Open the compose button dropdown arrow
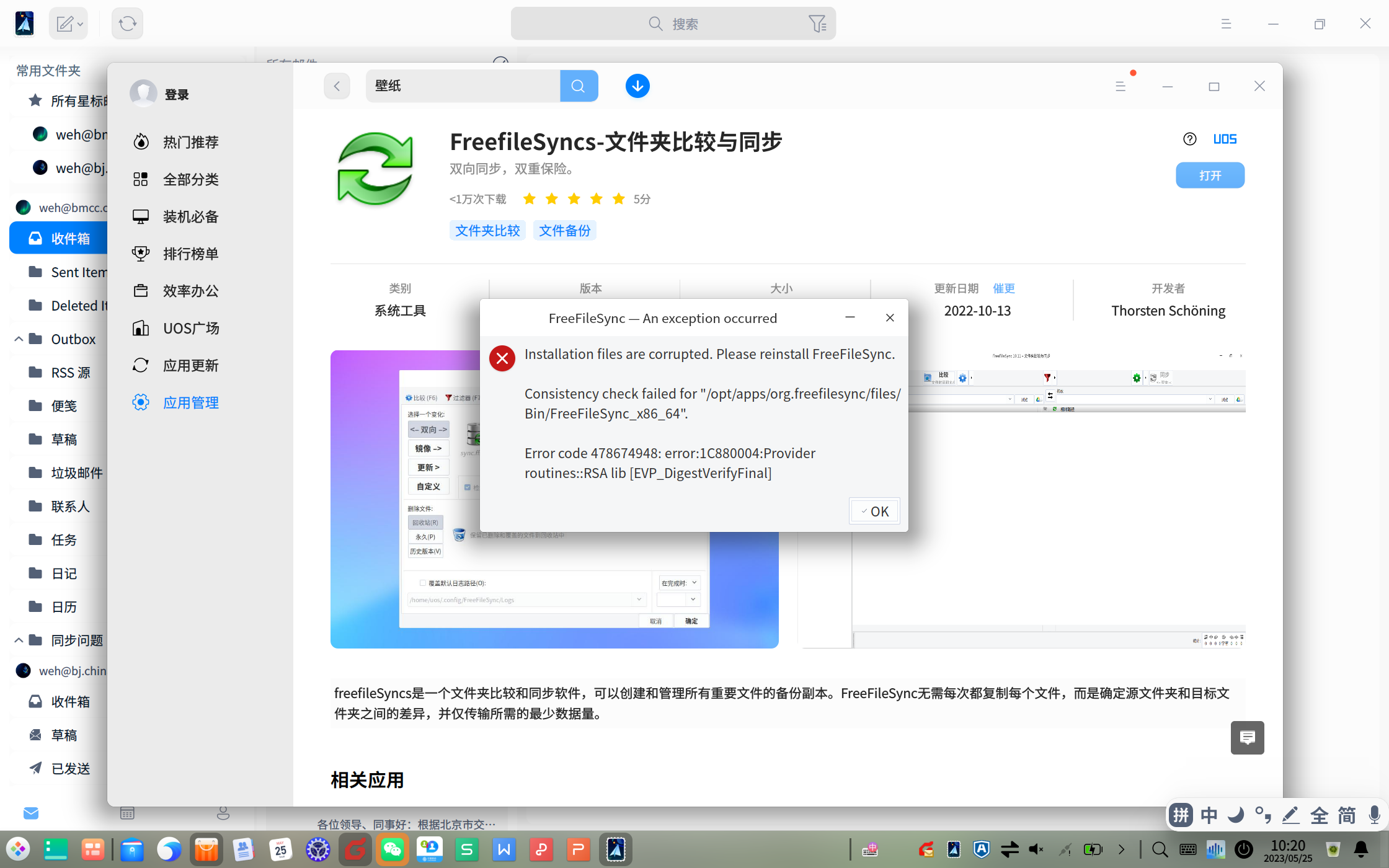This screenshot has width=1389, height=868. [x=79, y=23]
